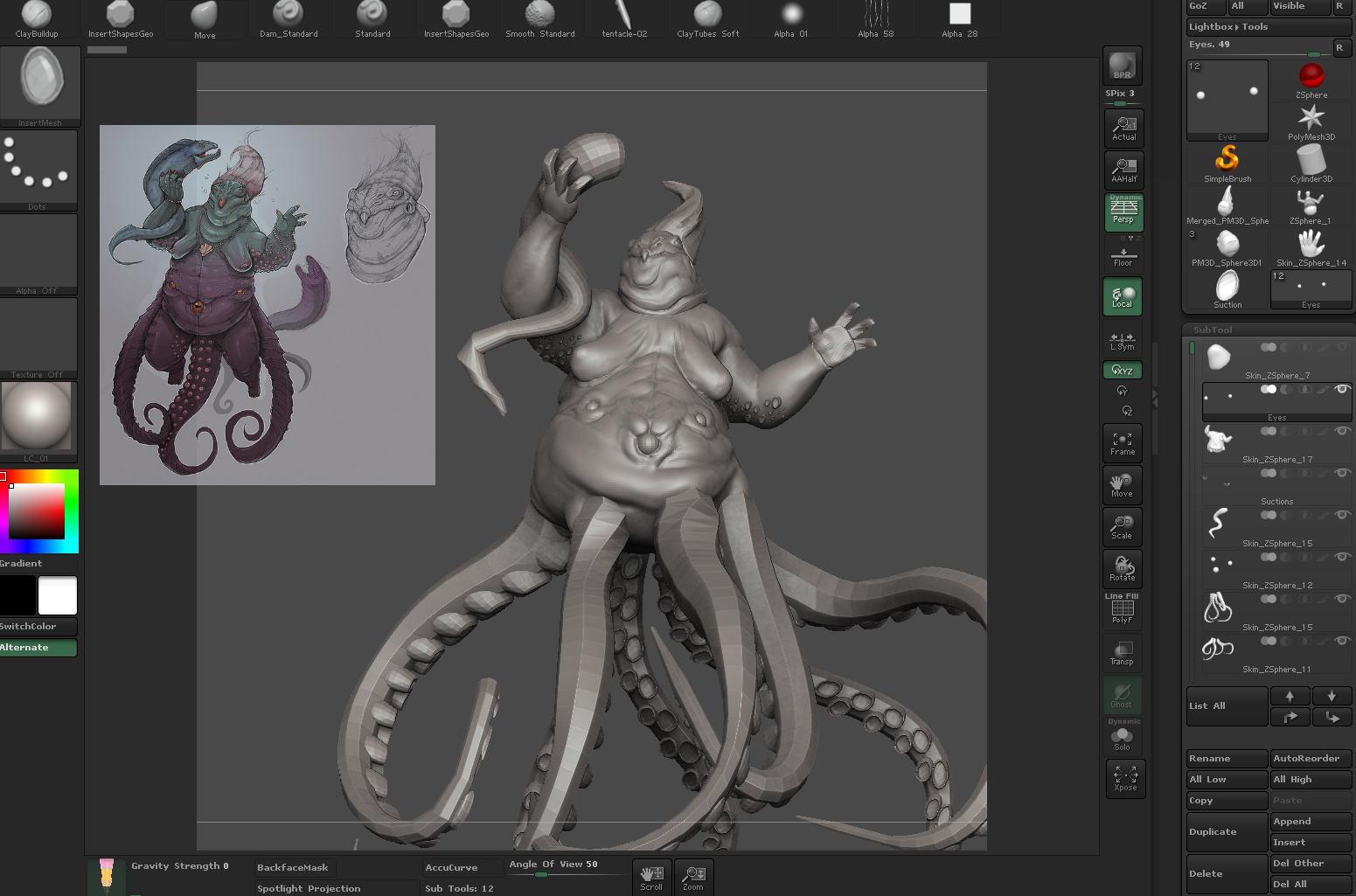
Task: Click the AAHalf zoom icon
Action: [1123, 169]
